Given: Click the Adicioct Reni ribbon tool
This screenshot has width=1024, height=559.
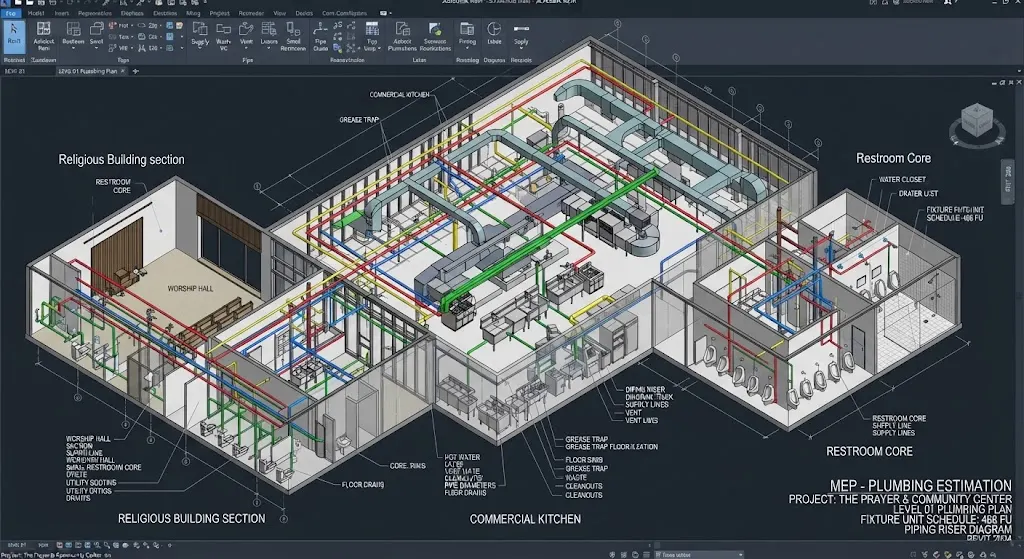Looking at the screenshot, I should 44,35.
